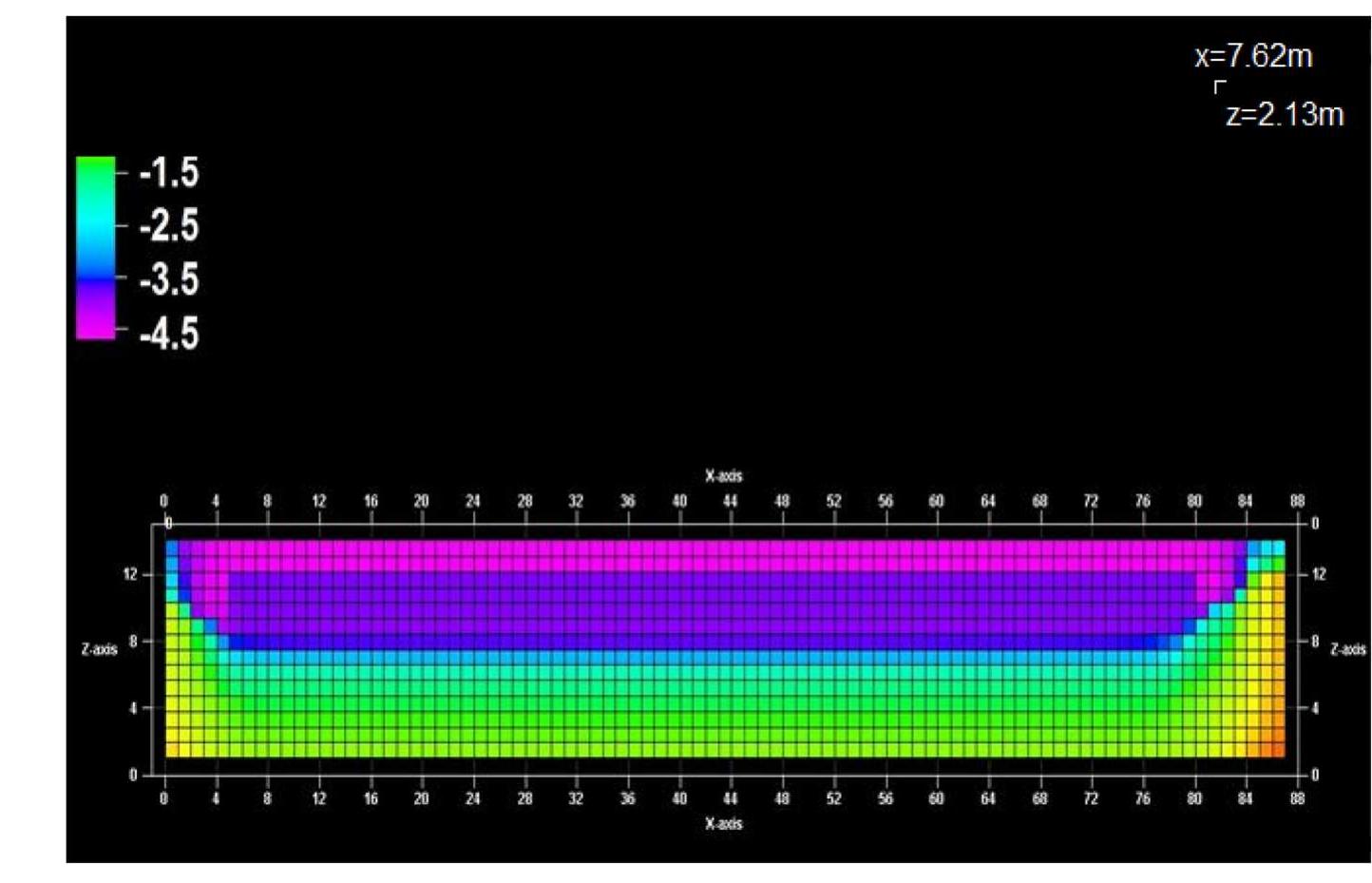Click tick label "8" on the right Z-axis
This screenshot has height=883, width=1372.
(1316, 642)
